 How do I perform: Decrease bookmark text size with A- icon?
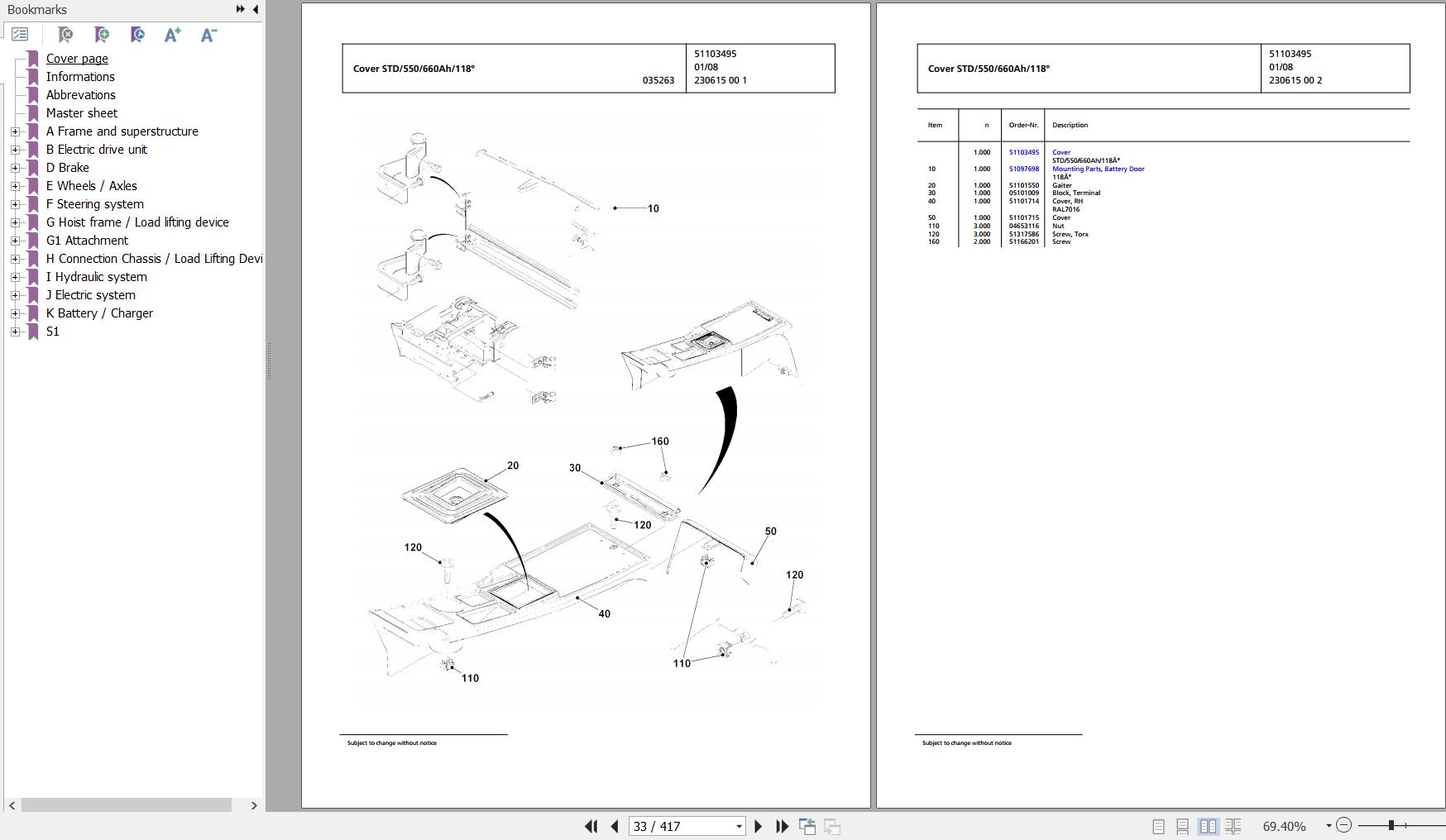[x=208, y=35]
